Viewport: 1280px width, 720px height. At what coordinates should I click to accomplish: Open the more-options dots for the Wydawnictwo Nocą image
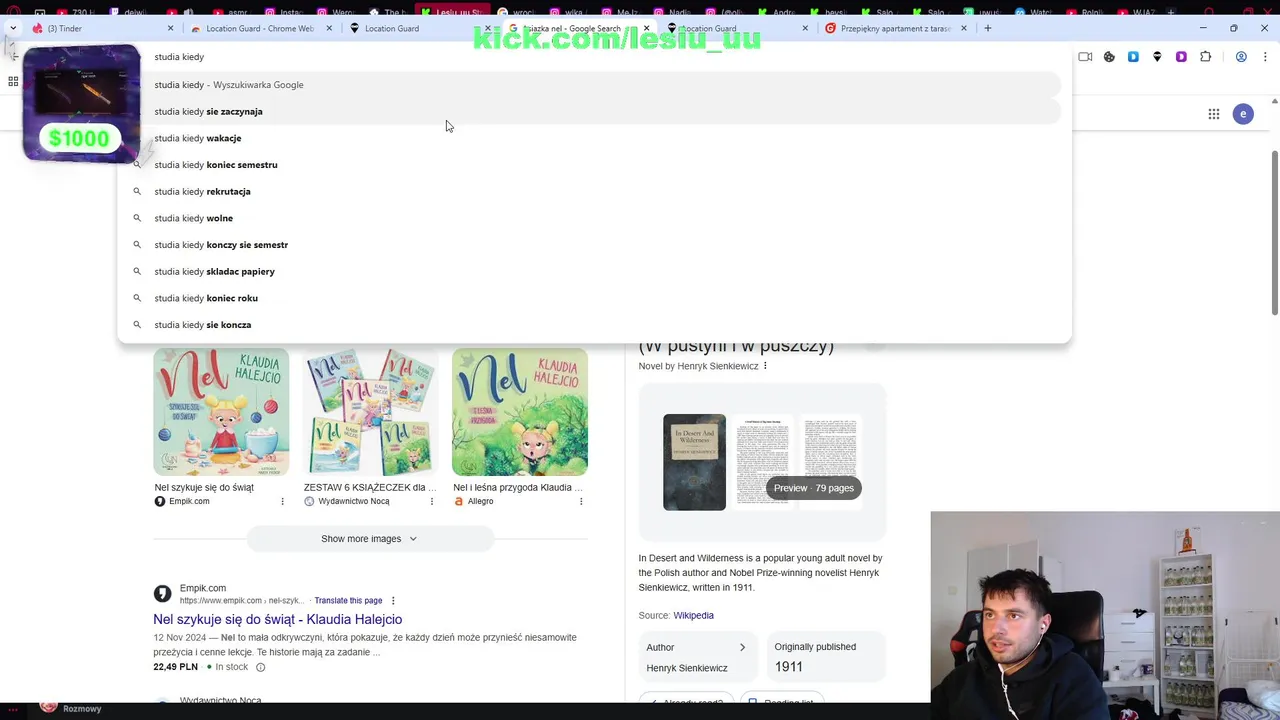(431, 501)
